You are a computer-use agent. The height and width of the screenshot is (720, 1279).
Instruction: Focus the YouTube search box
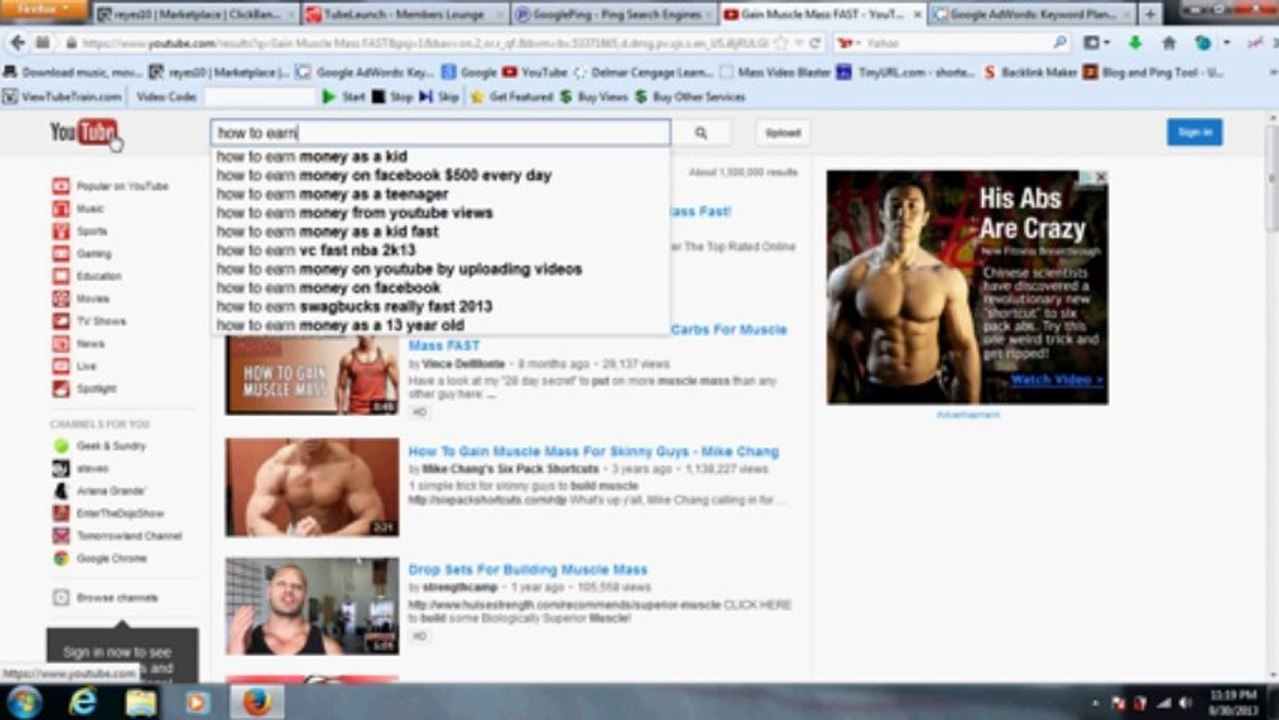[440, 133]
